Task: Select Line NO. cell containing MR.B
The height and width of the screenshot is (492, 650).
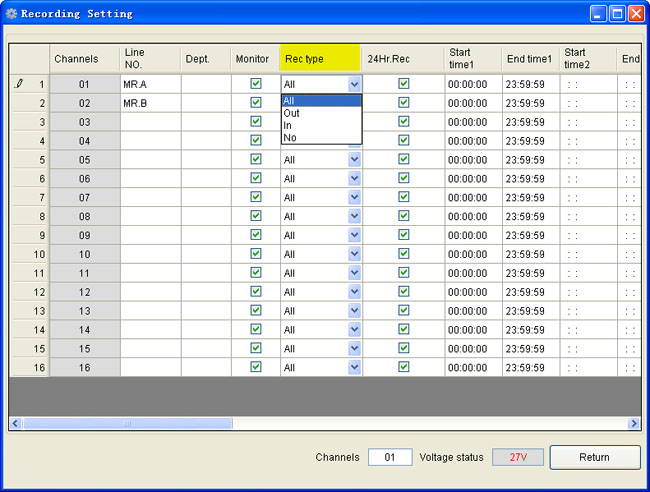Action: [150, 103]
